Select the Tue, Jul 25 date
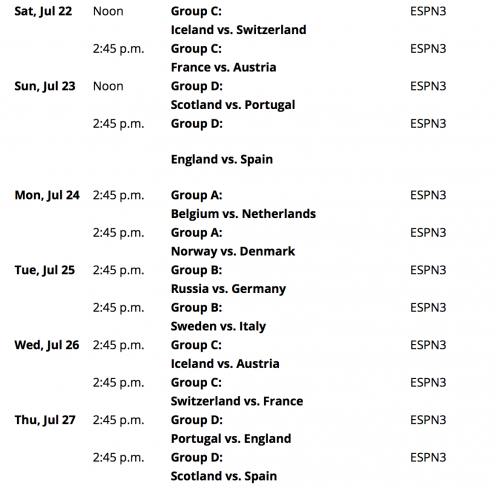This screenshot has width=500, height=488. 44,270
